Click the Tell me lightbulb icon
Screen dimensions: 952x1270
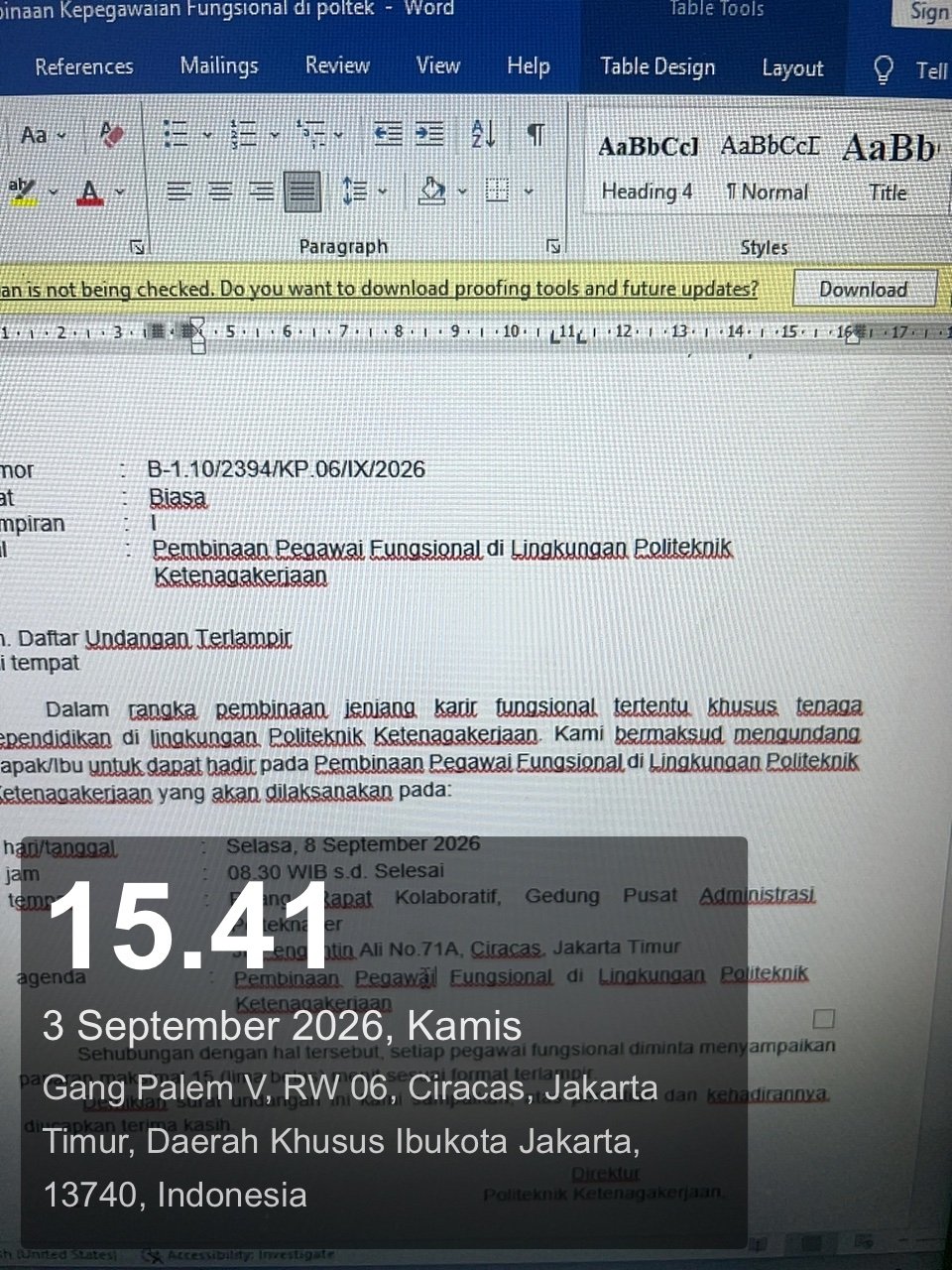pyautogui.click(x=883, y=69)
